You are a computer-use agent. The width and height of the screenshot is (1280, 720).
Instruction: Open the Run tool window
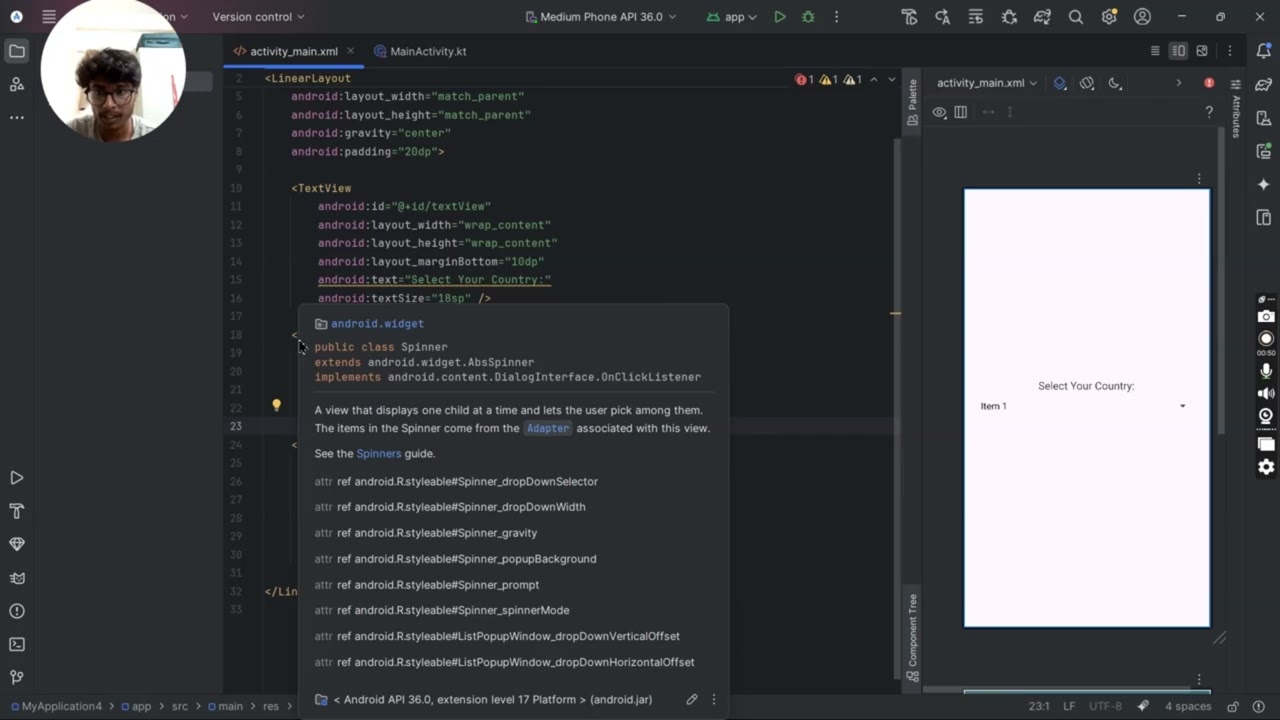[x=17, y=478]
